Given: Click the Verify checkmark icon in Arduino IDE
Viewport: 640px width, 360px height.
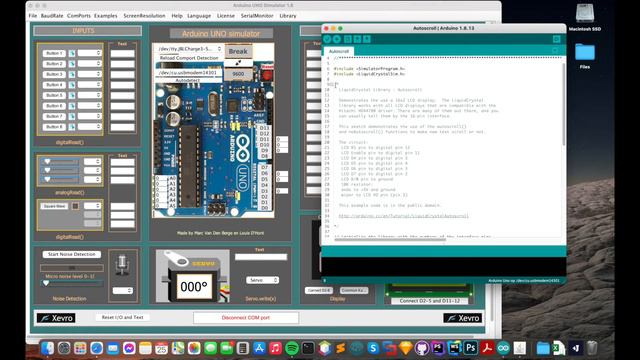Looking at the screenshot, I should click(x=327, y=39).
